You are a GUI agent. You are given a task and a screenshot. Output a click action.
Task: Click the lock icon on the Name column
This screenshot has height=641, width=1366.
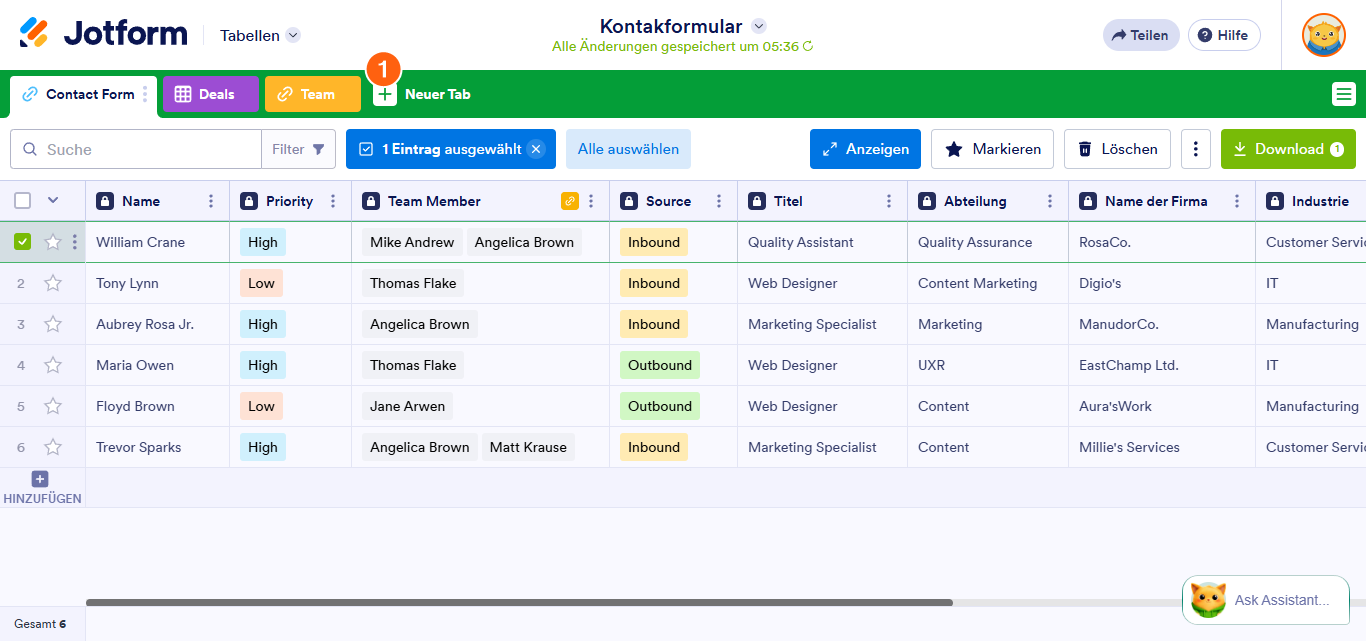click(109, 200)
